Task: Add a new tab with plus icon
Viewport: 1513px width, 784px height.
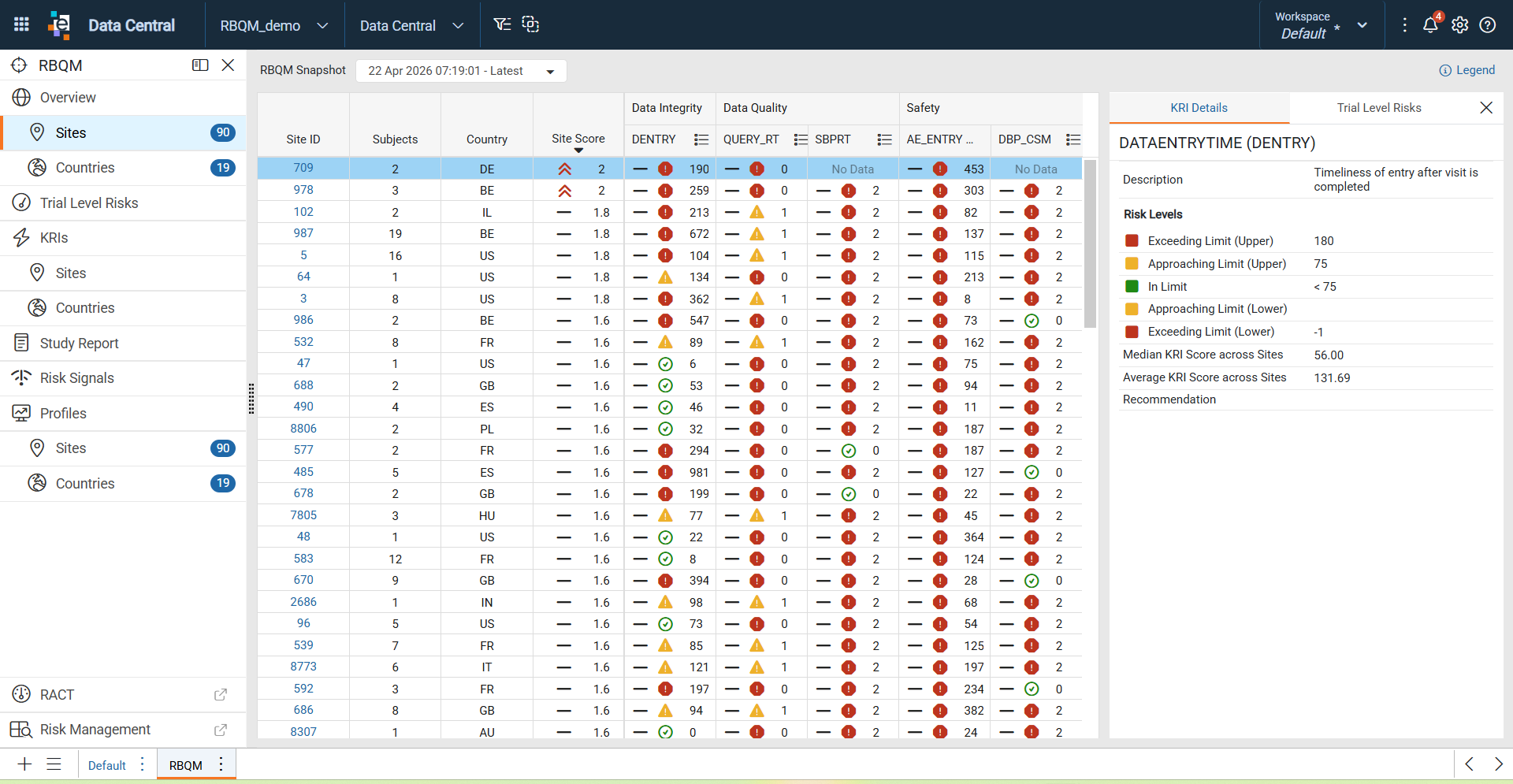Action: [24, 764]
